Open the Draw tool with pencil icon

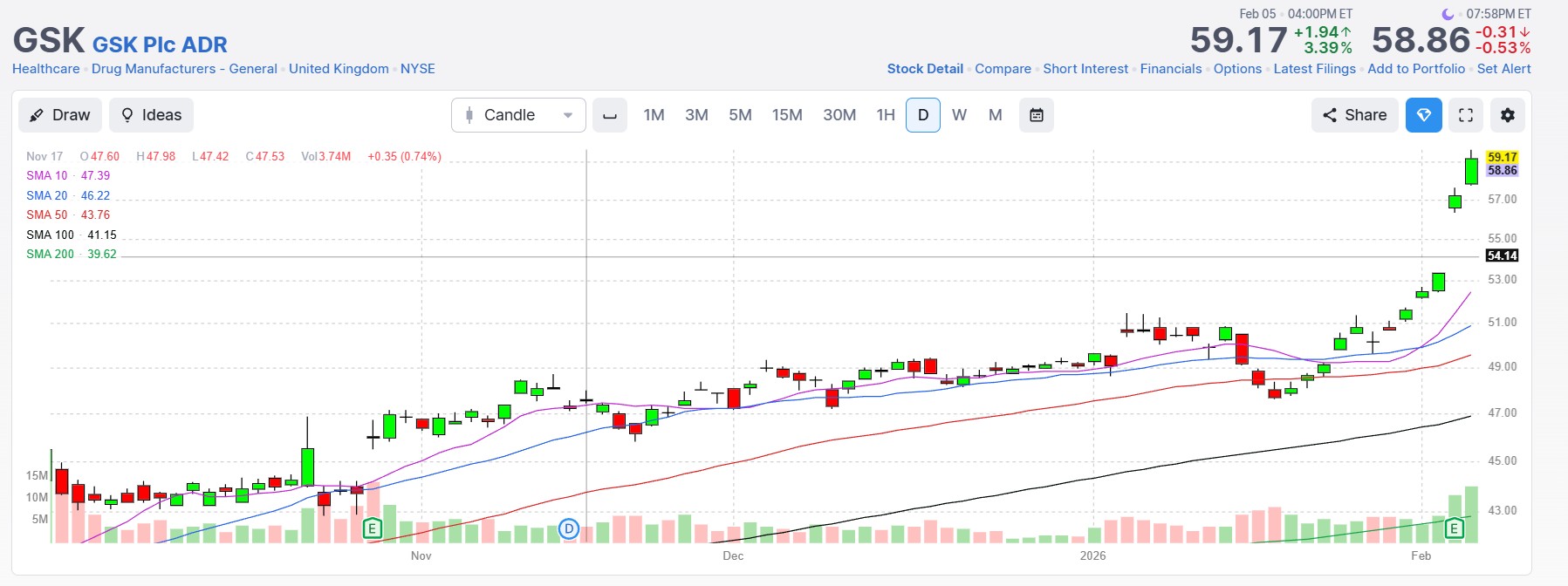coord(60,115)
